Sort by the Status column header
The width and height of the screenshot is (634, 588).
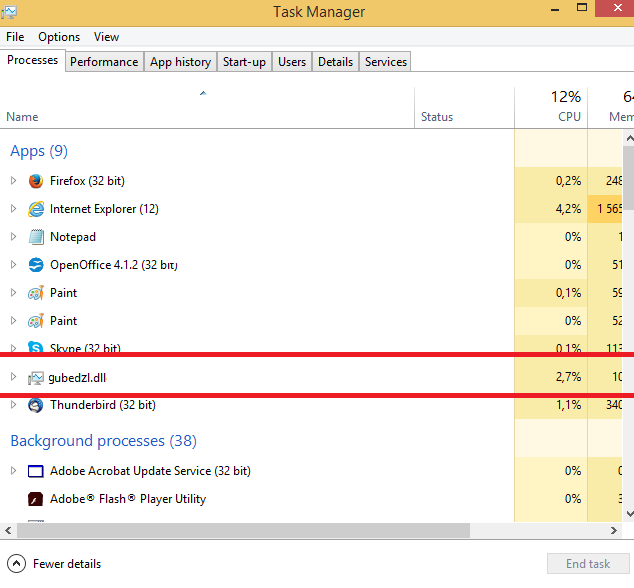(x=464, y=108)
